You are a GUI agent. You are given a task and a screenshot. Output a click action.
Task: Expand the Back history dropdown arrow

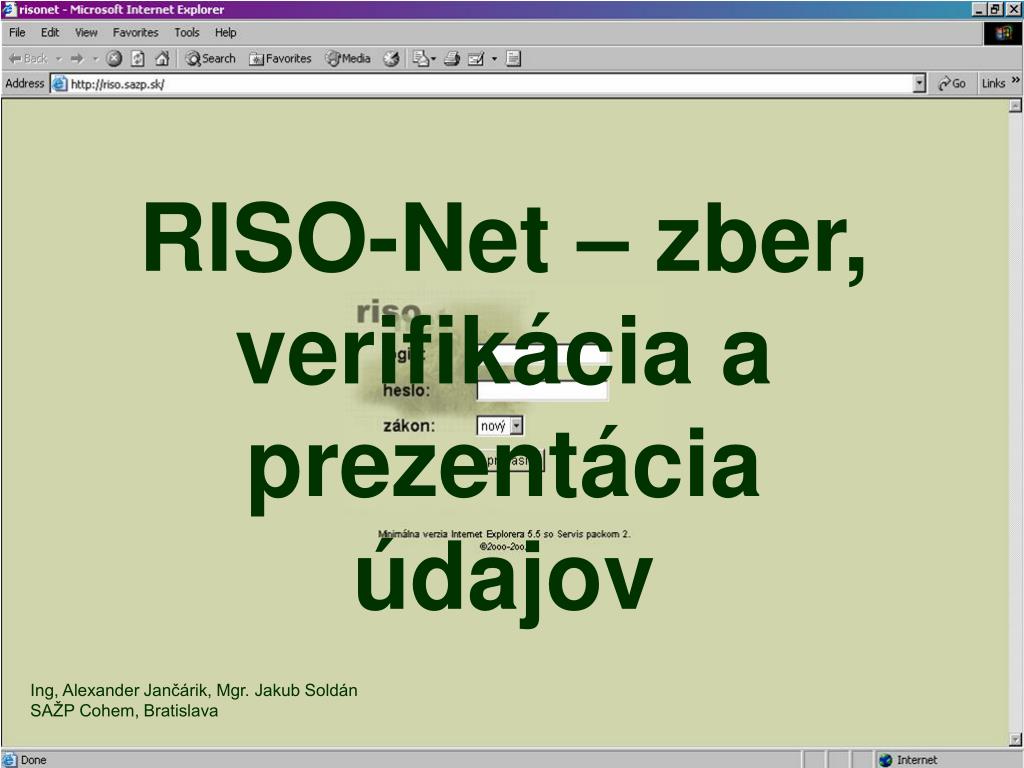pos(58,59)
